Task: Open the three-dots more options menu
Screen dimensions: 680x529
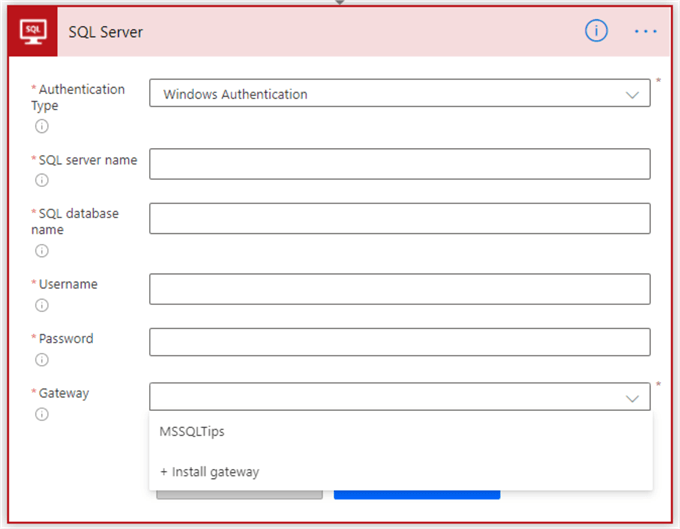Action: click(645, 31)
